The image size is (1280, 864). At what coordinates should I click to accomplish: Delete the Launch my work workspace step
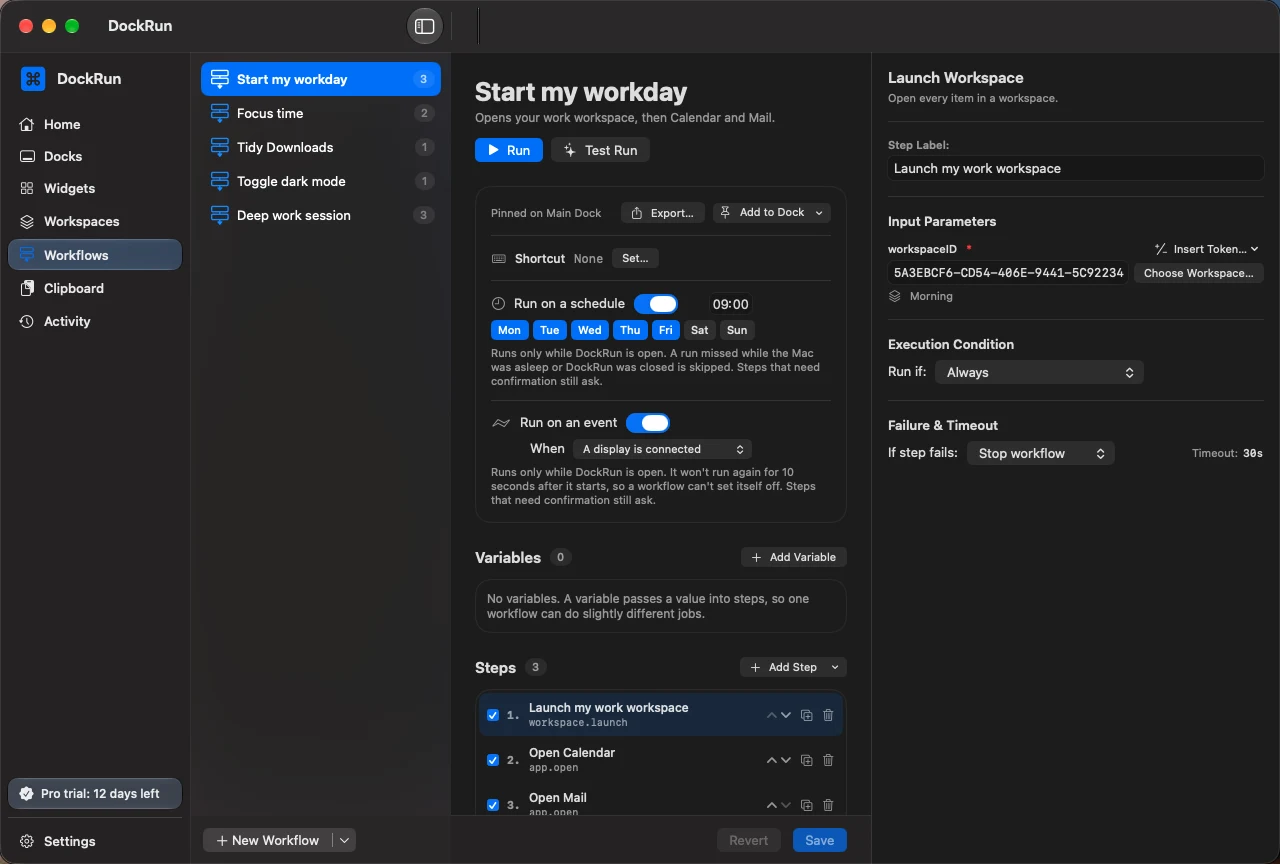click(x=828, y=715)
